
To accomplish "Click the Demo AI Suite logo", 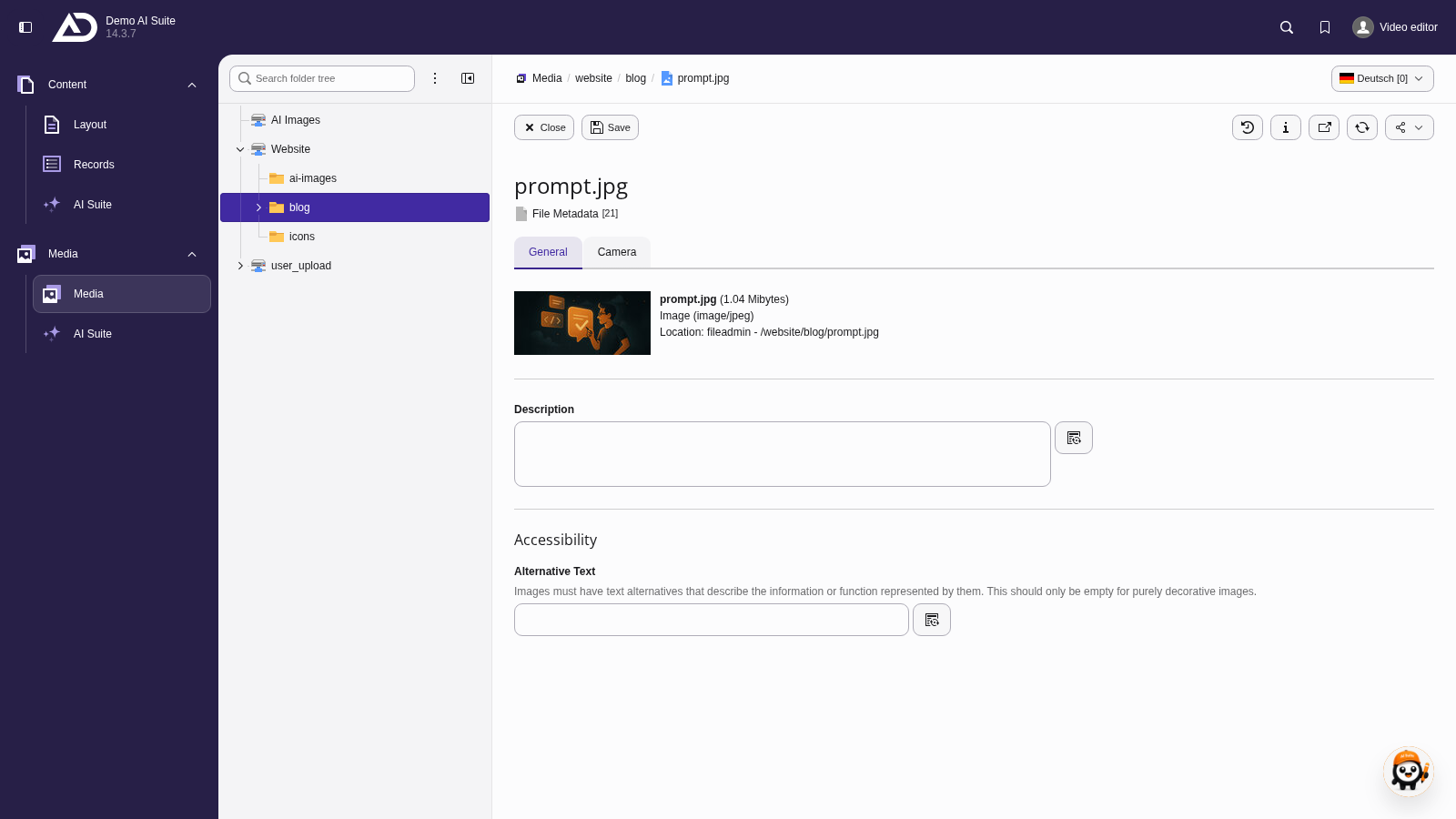I will (75, 27).
